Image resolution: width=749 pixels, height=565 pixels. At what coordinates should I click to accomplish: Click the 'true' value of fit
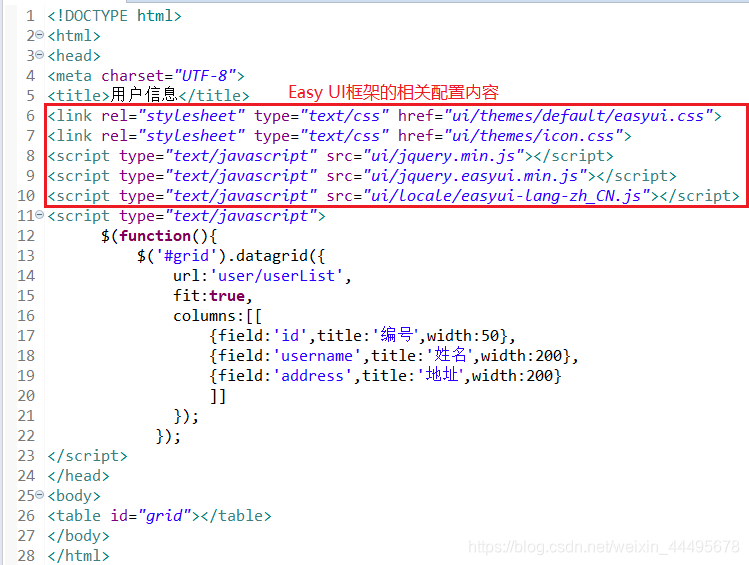coord(227,296)
